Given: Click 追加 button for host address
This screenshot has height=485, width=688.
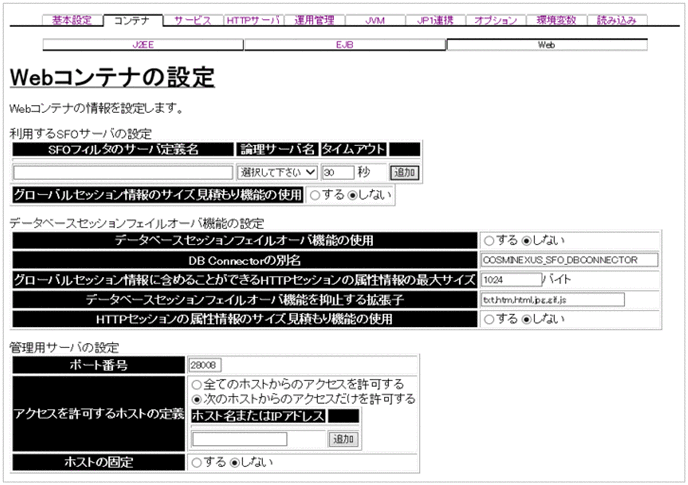Looking at the screenshot, I should coord(343,439).
